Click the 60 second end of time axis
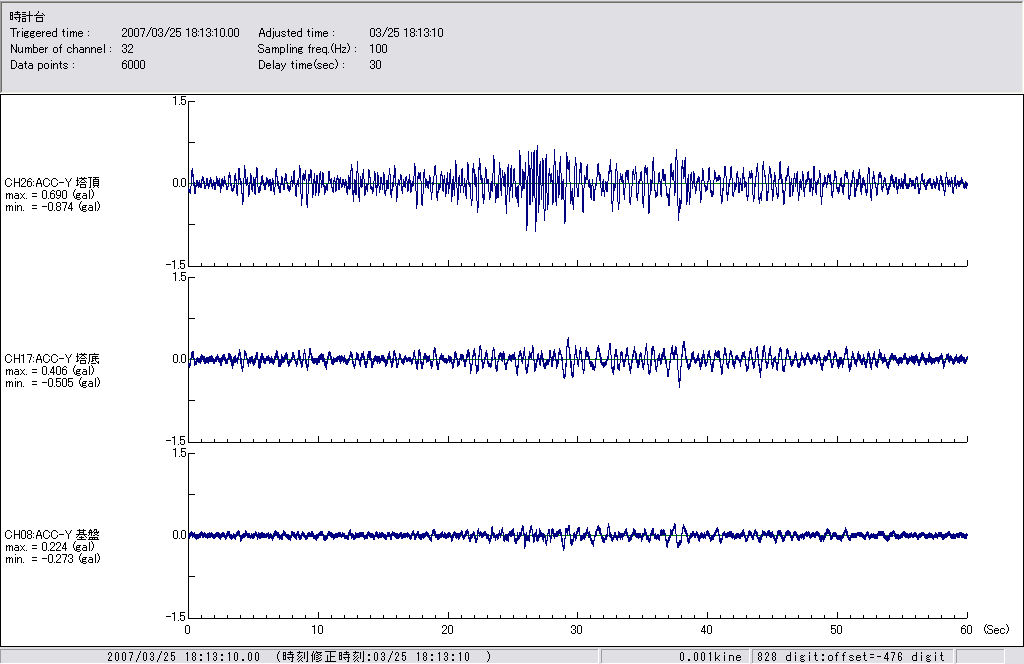1024x664 pixels. pyautogui.click(x=966, y=630)
